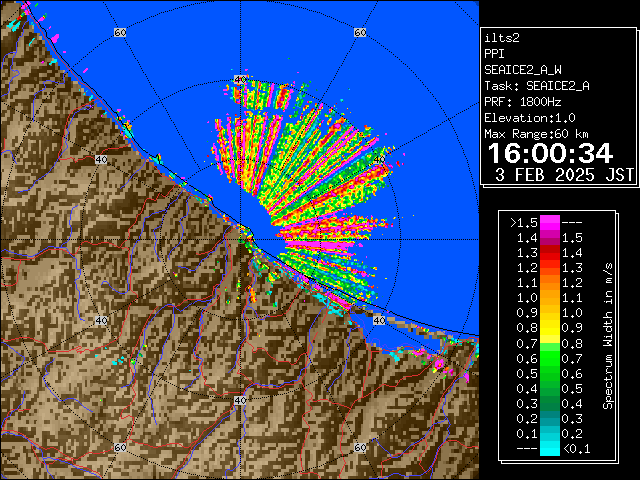The image size is (640, 480).
Task: Click the "PRF: 1800Hz" value
Action: (523, 102)
